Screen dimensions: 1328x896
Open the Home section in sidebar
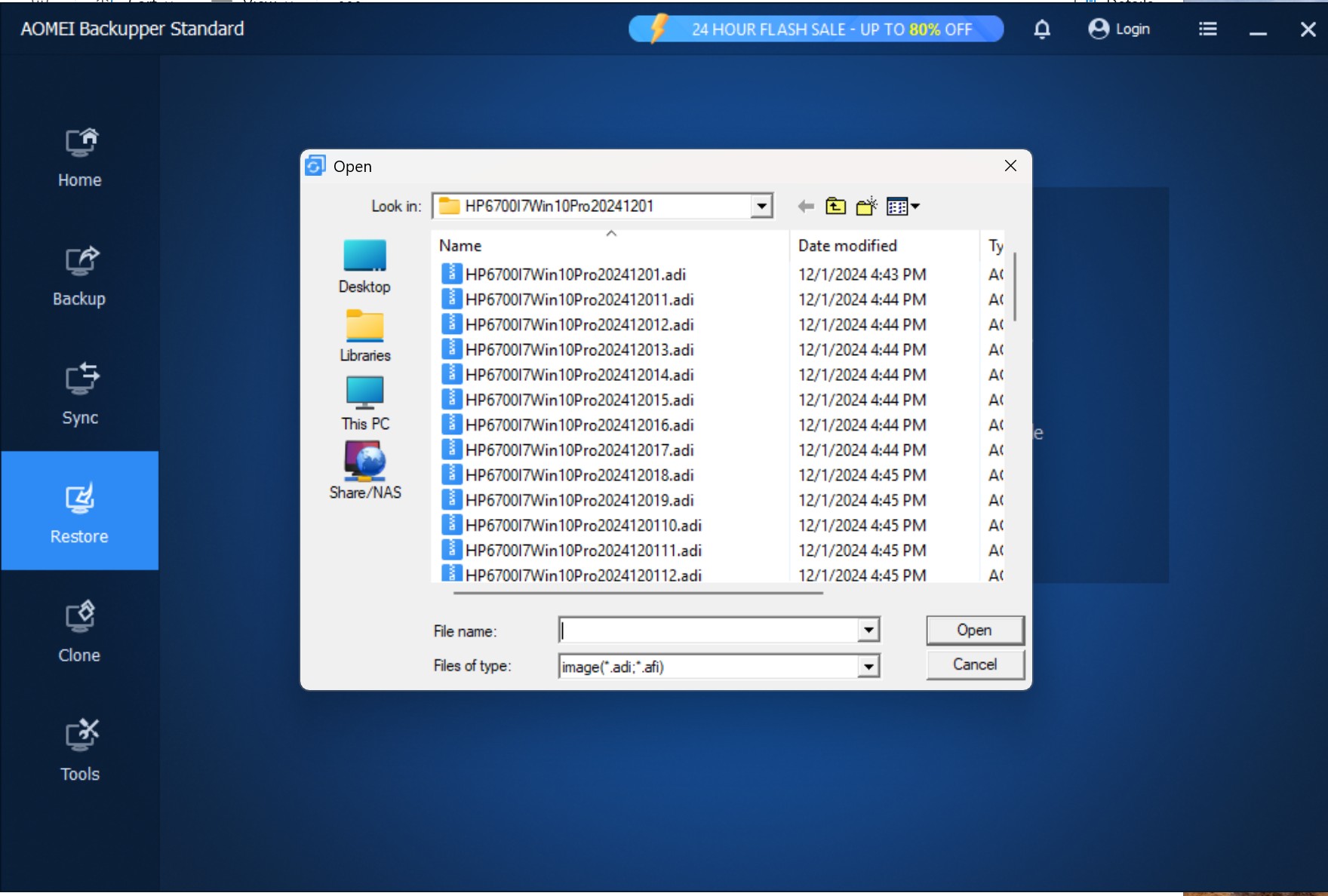click(79, 158)
